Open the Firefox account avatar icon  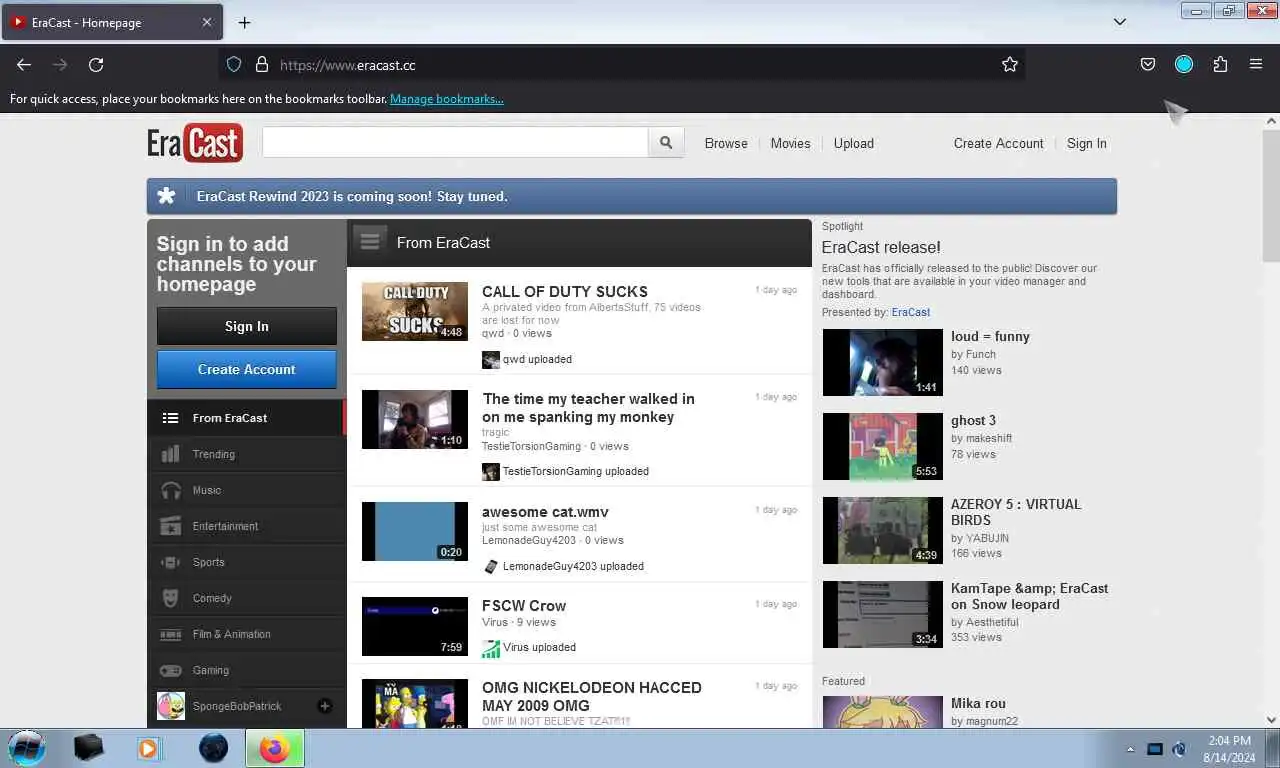1184,64
